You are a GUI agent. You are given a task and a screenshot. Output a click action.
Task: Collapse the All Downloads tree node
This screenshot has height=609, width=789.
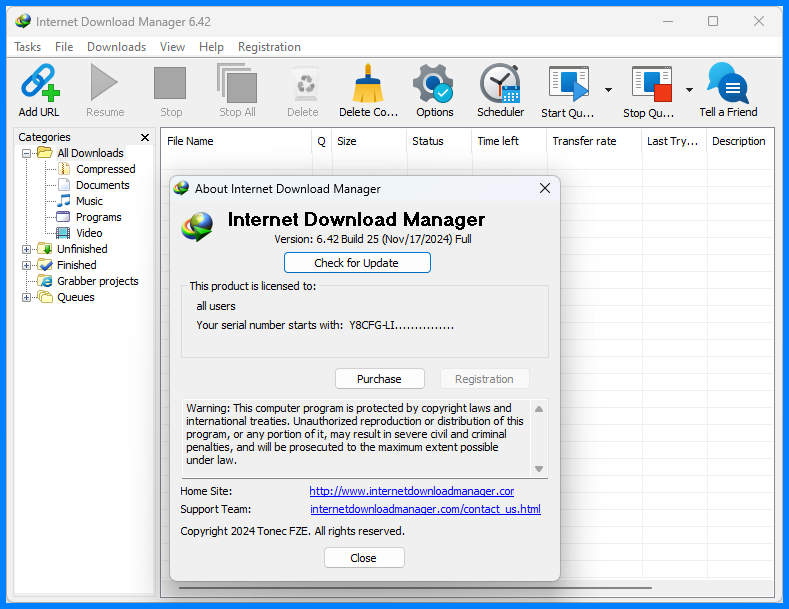(x=27, y=153)
